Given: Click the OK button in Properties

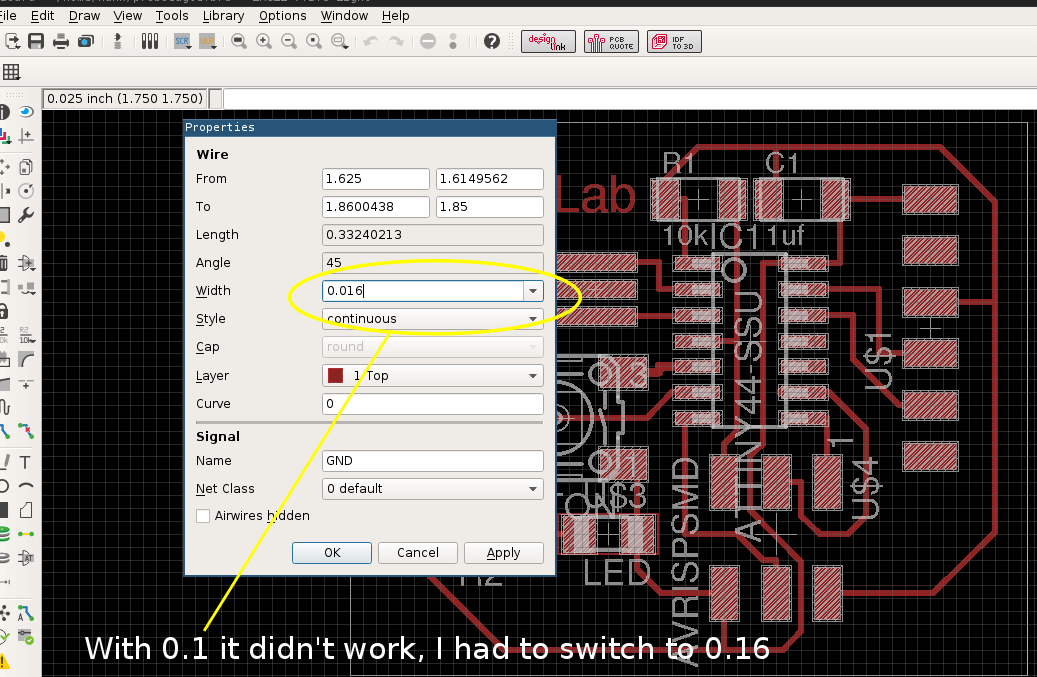Looking at the screenshot, I should pyautogui.click(x=332, y=553).
